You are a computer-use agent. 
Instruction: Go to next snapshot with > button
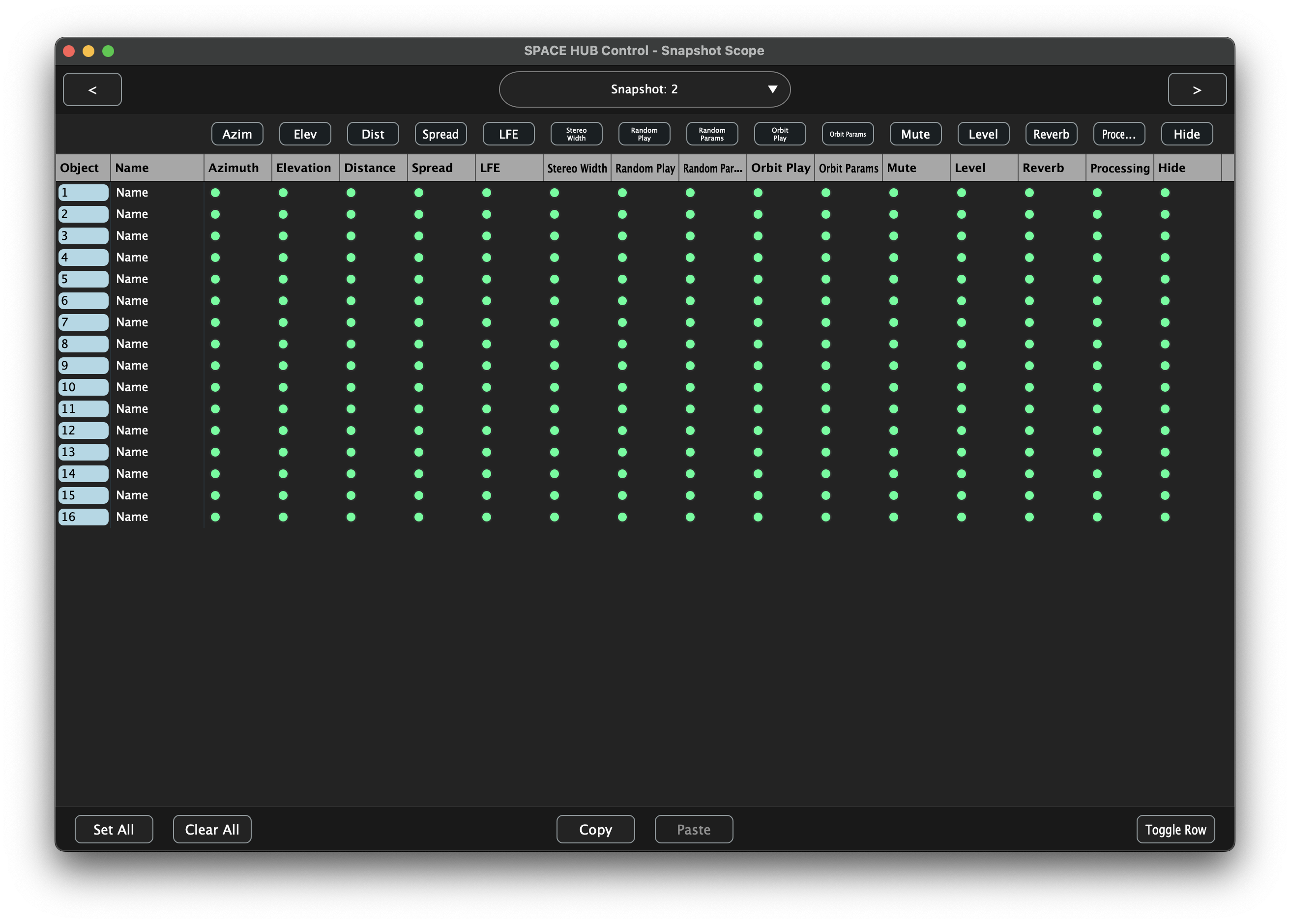coord(1197,89)
